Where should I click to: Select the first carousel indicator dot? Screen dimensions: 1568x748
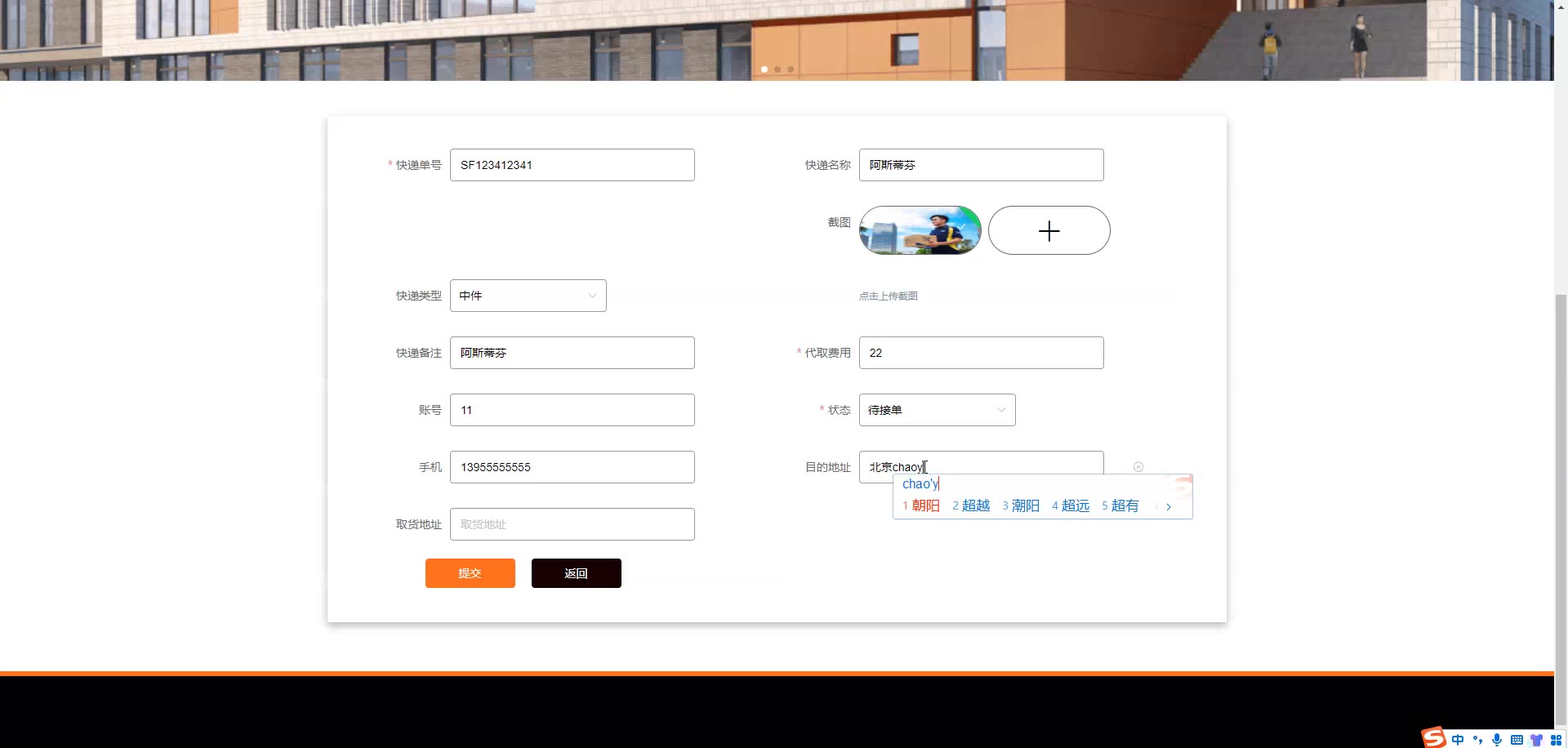click(764, 69)
